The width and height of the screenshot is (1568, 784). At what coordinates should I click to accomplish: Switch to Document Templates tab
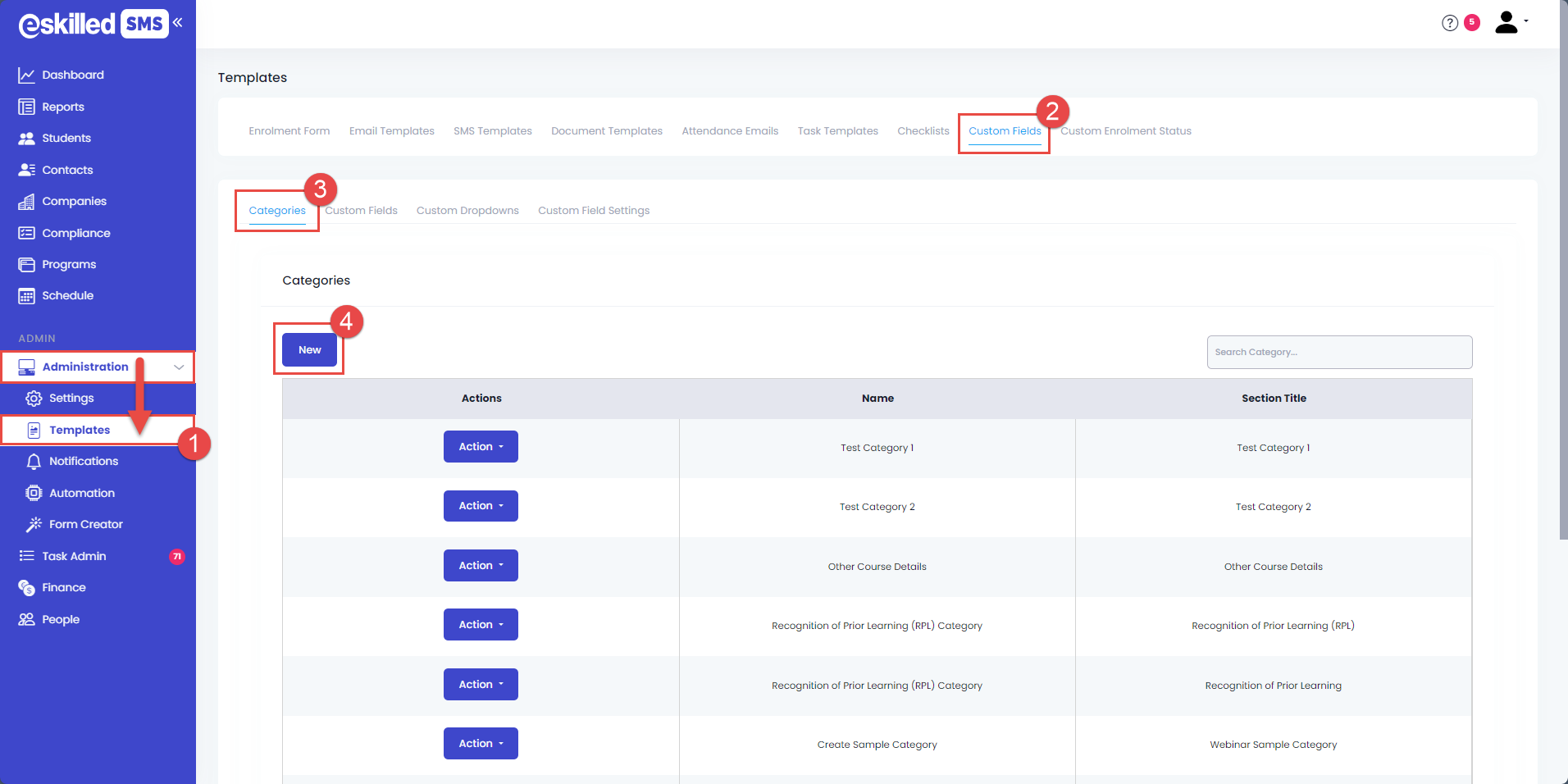tap(607, 131)
